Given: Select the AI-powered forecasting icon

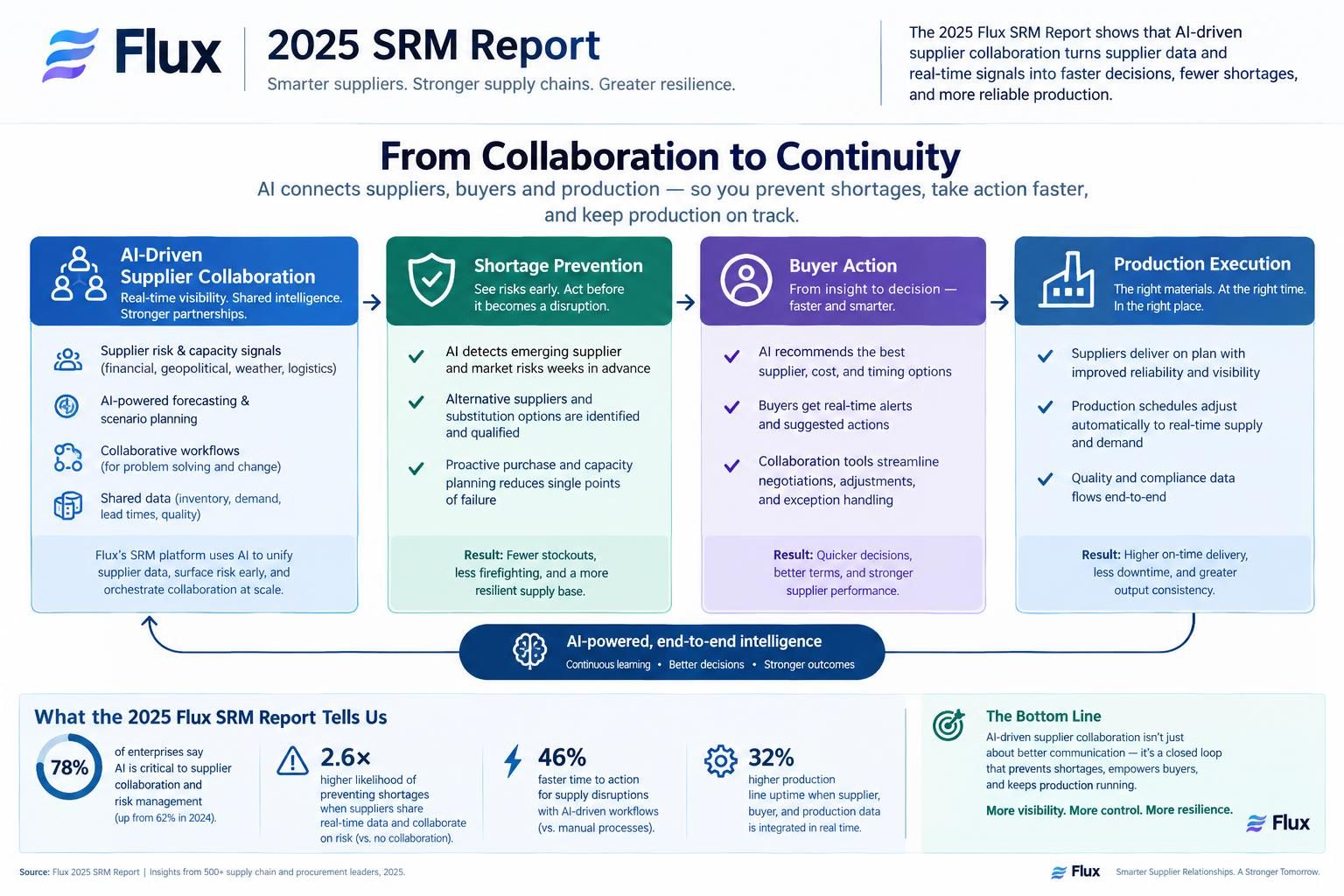Looking at the screenshot, I should pyautogui.click(x=66, y=406).
